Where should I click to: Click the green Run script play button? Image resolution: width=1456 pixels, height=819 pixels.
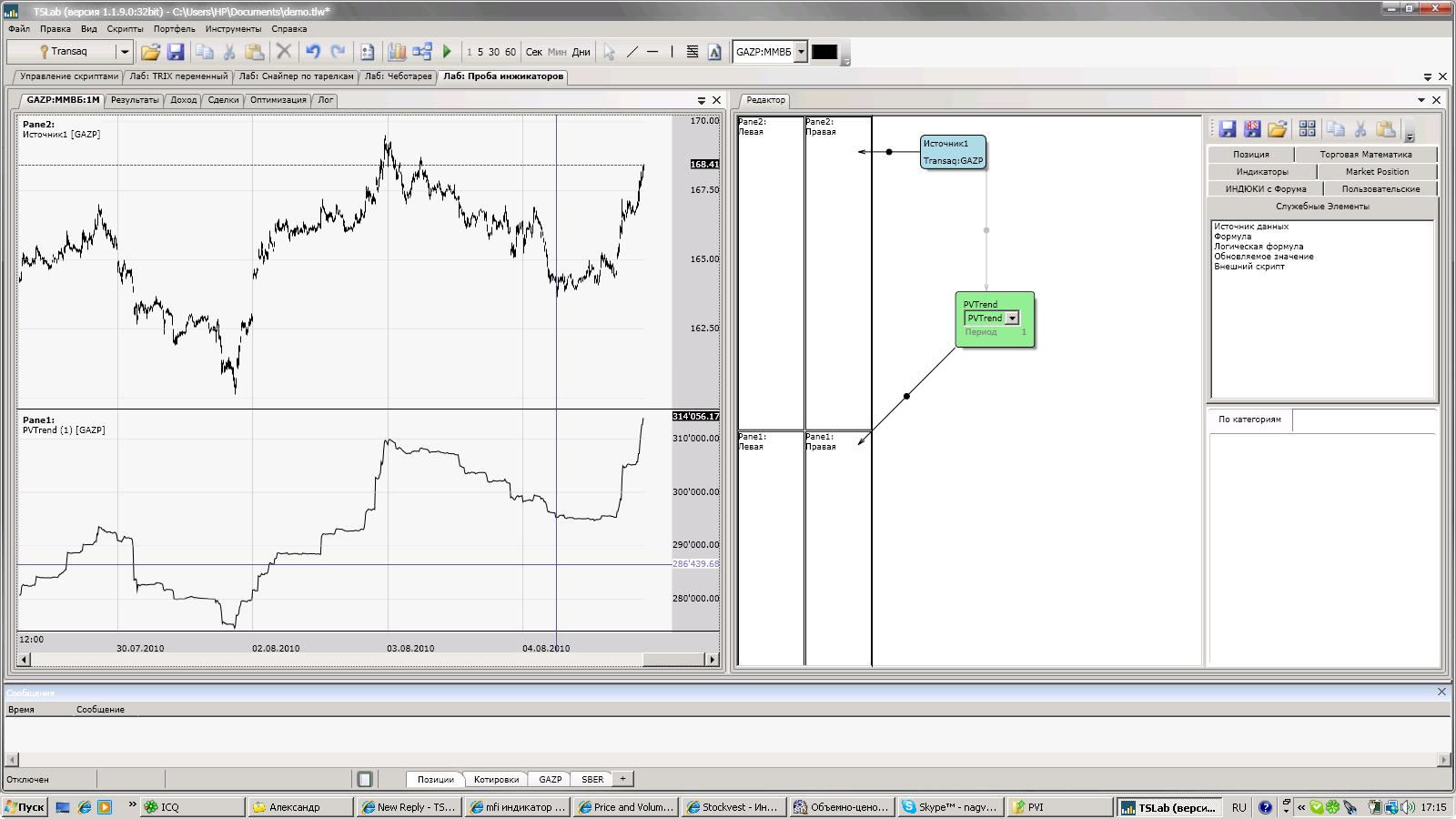[447, 52]
